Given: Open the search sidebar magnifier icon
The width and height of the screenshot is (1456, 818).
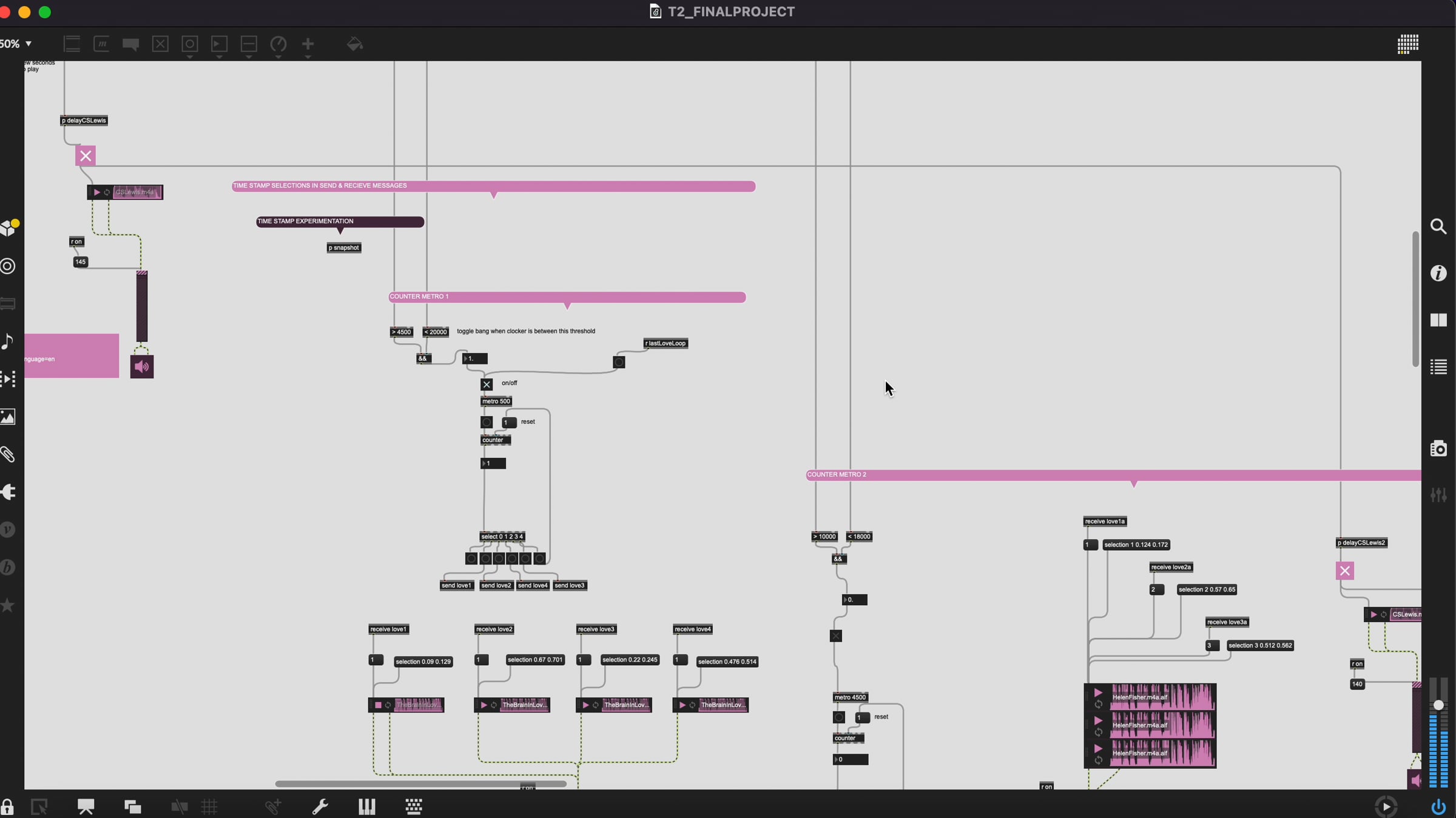Looking at the screenshot, I should coord(1438,227).
